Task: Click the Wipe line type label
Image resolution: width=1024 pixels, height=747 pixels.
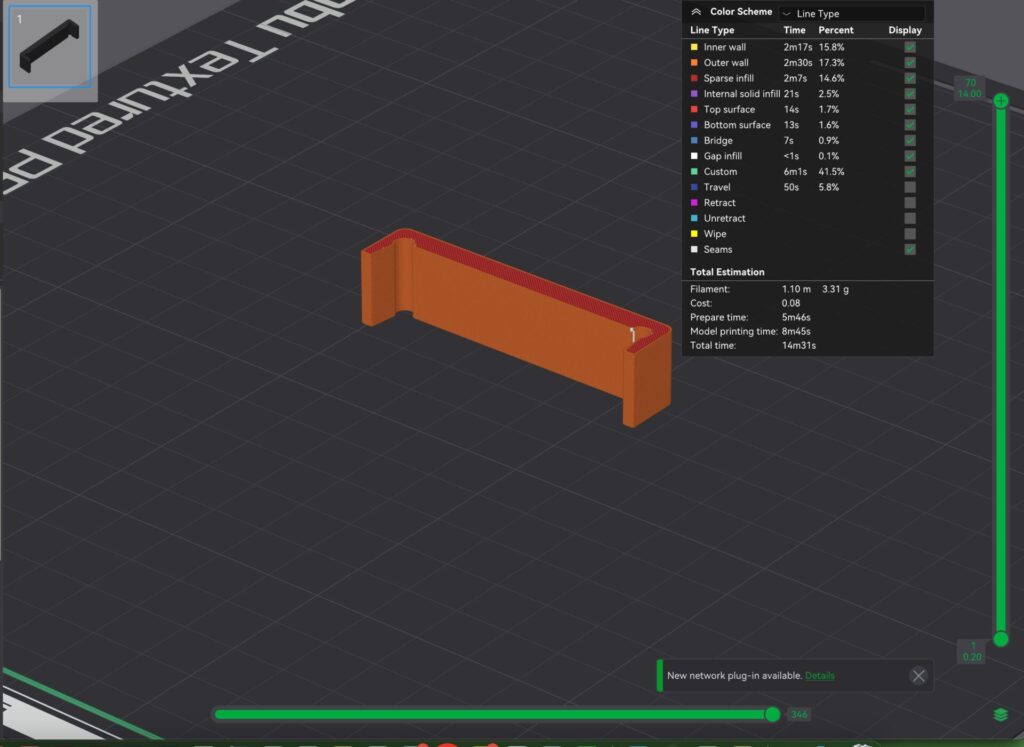Action: (715, 234)
